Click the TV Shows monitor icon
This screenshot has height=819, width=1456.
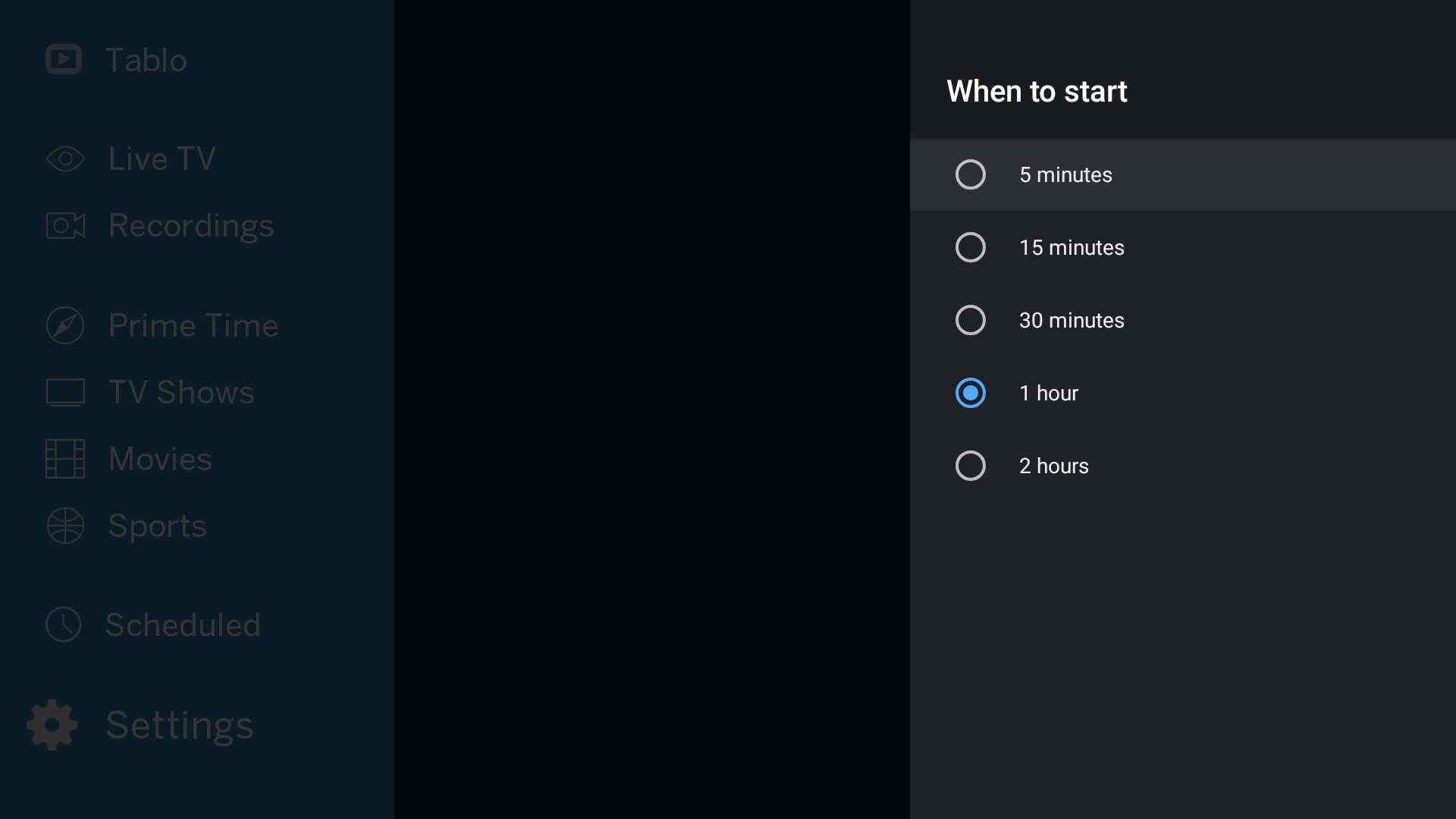[65, 392]
